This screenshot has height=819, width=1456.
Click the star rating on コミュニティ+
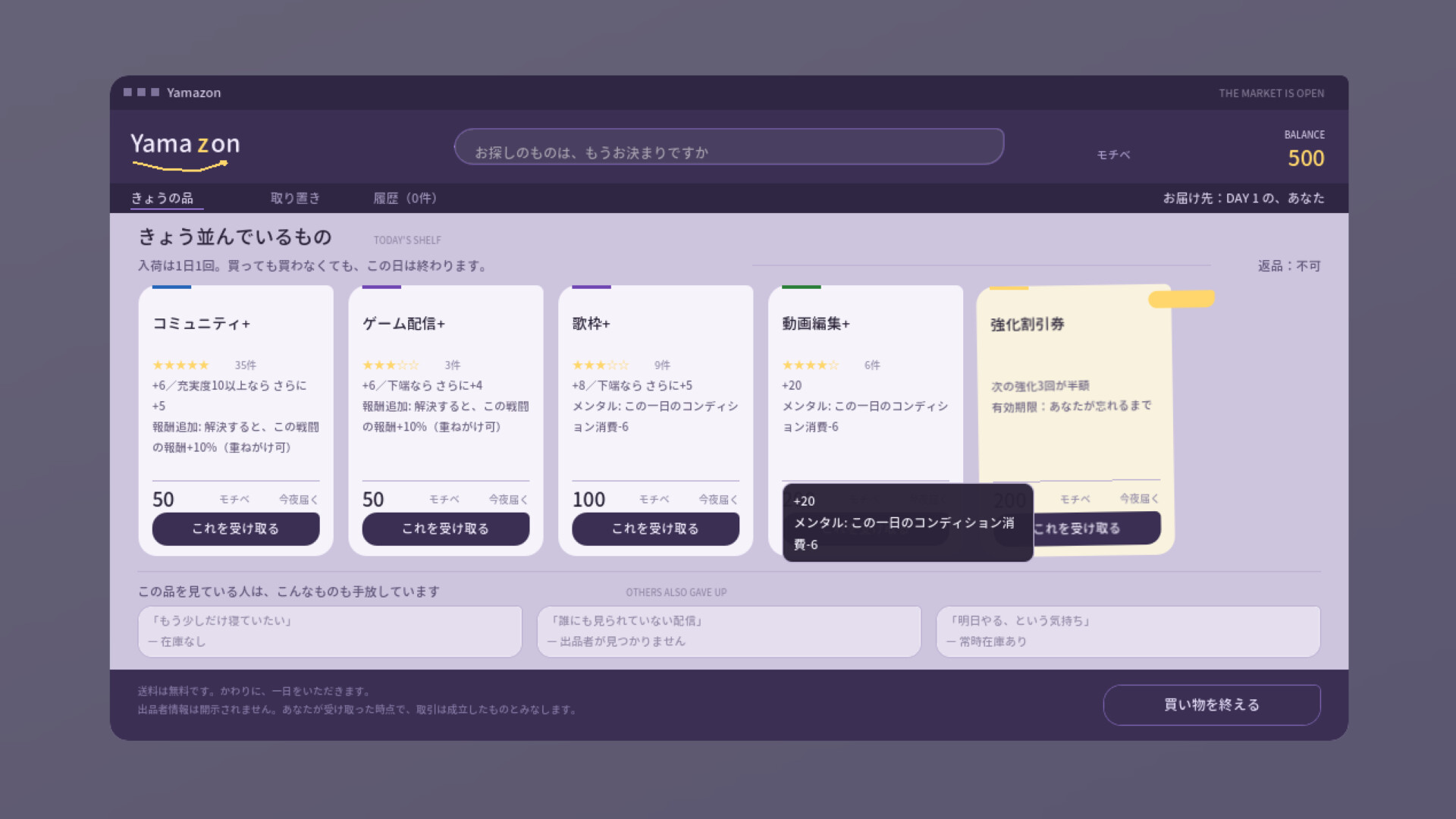[180, 365]
